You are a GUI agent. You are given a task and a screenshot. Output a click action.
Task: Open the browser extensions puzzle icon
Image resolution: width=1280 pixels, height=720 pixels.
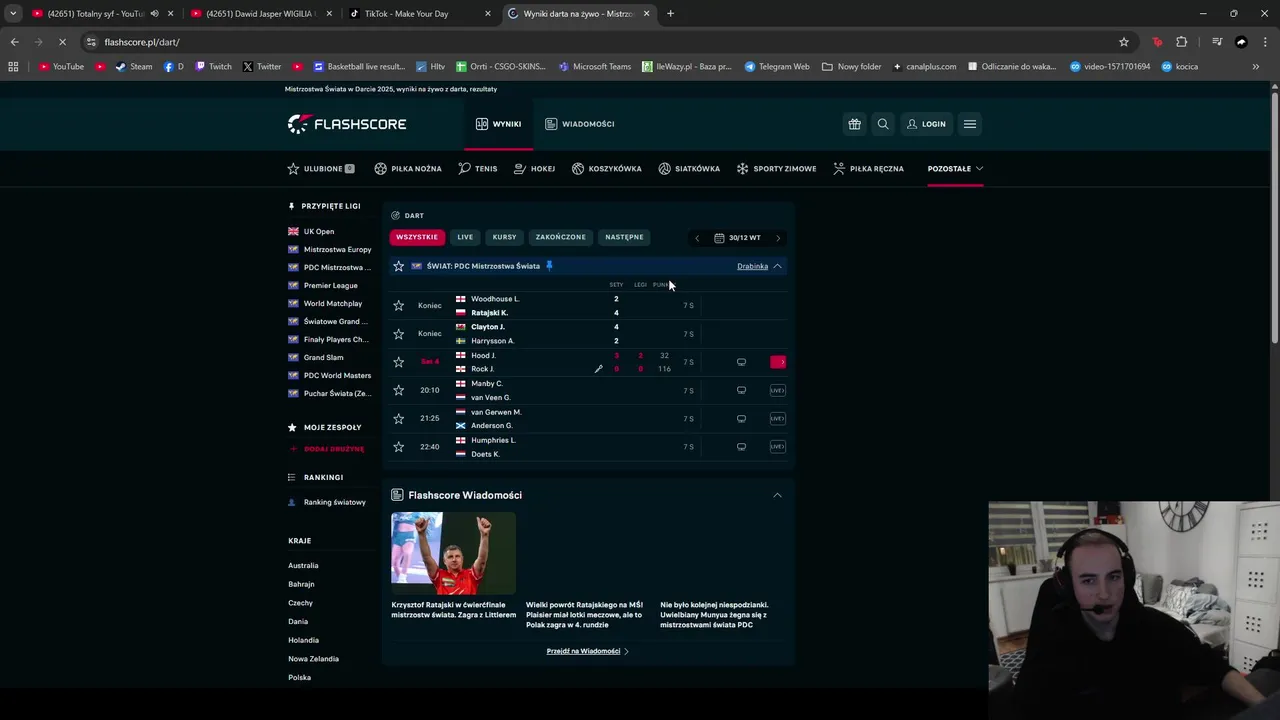click(x=1182, y=42)
